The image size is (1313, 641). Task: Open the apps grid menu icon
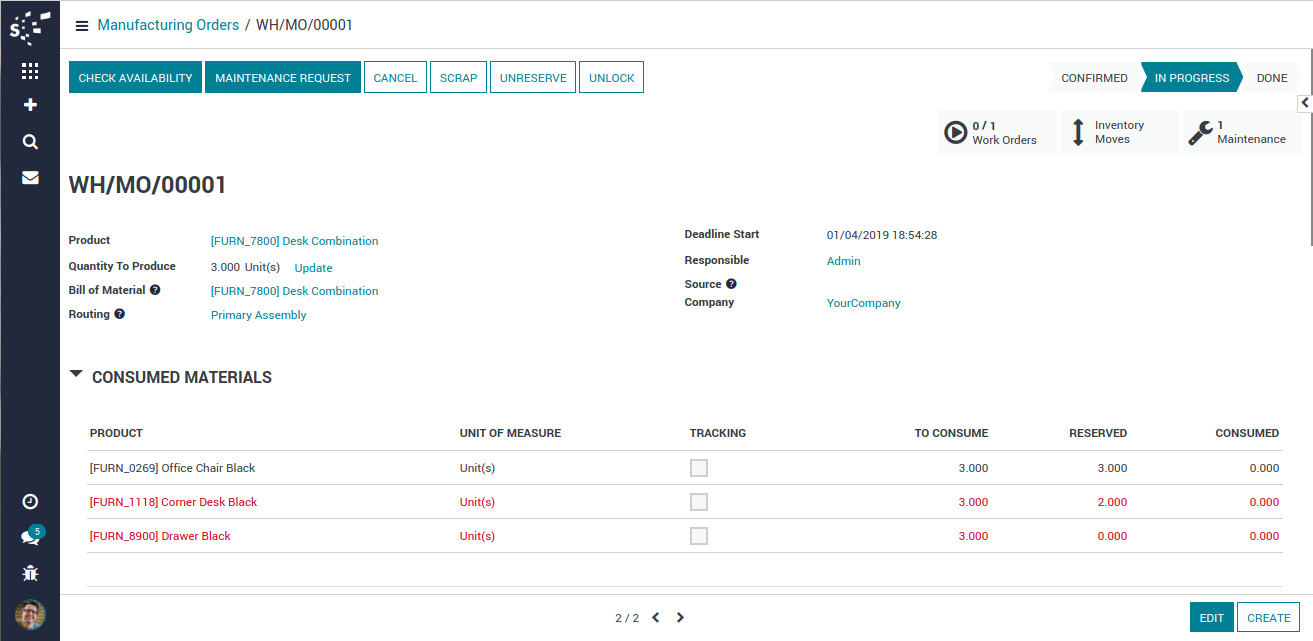point(30,71)
